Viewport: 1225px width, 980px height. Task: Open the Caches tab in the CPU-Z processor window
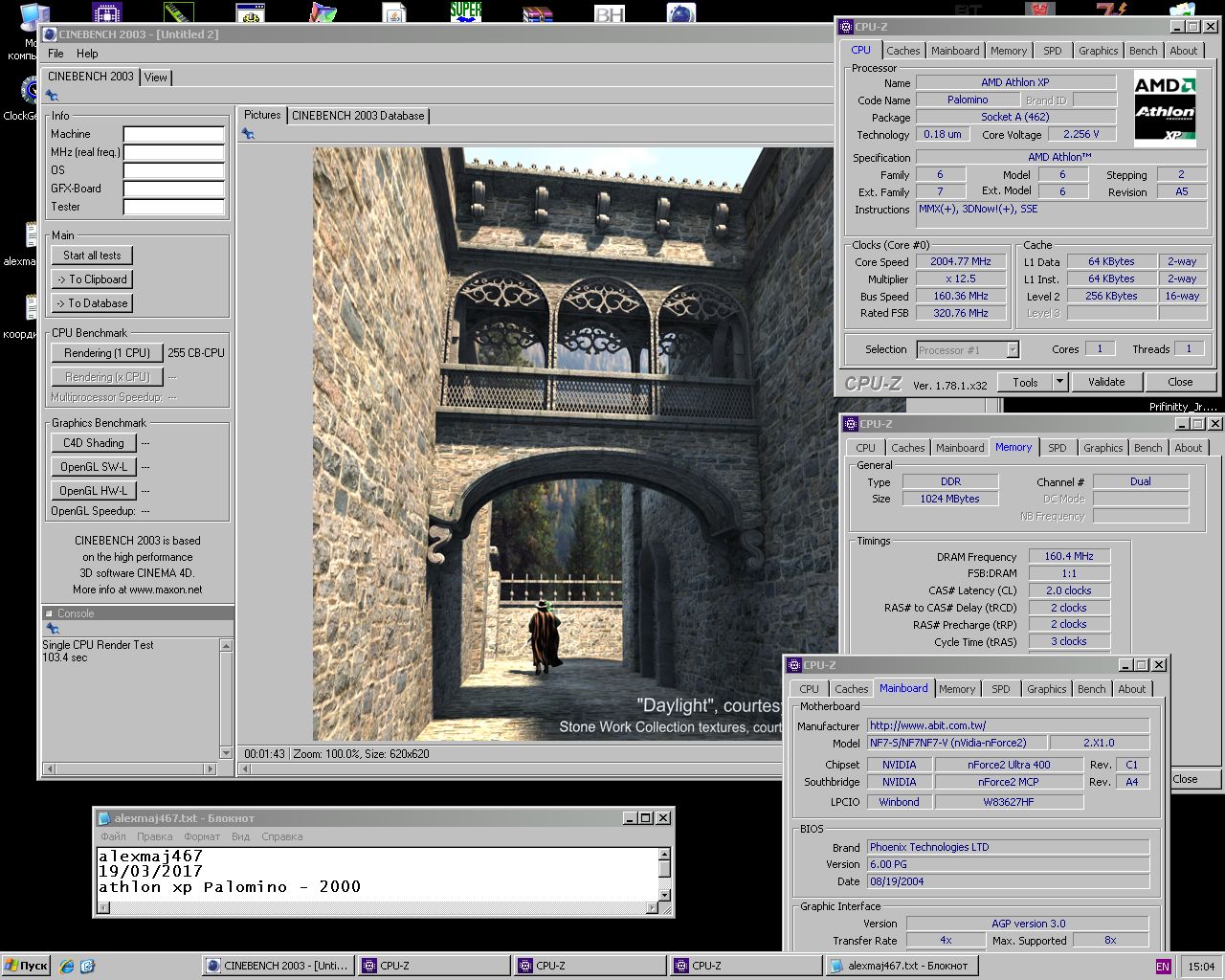pos(902,51)
